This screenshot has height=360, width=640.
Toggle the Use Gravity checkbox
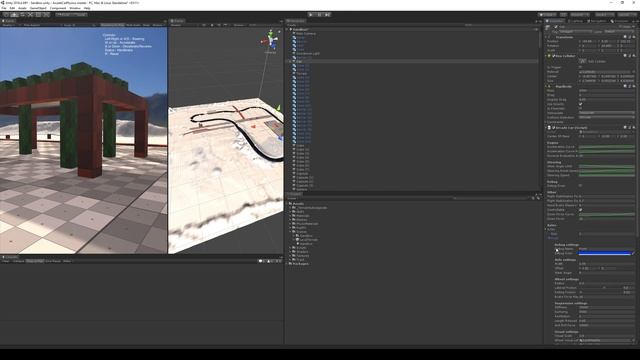[x=580, y=104]
